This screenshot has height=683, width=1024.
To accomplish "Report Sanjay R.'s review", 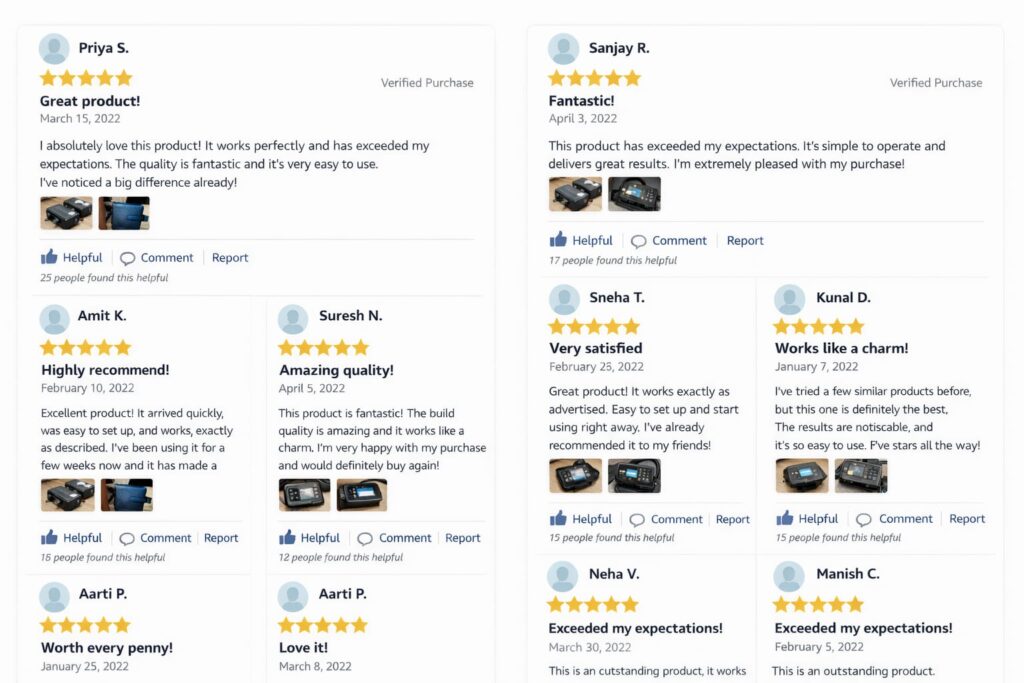I will click(x=745, y=240).
